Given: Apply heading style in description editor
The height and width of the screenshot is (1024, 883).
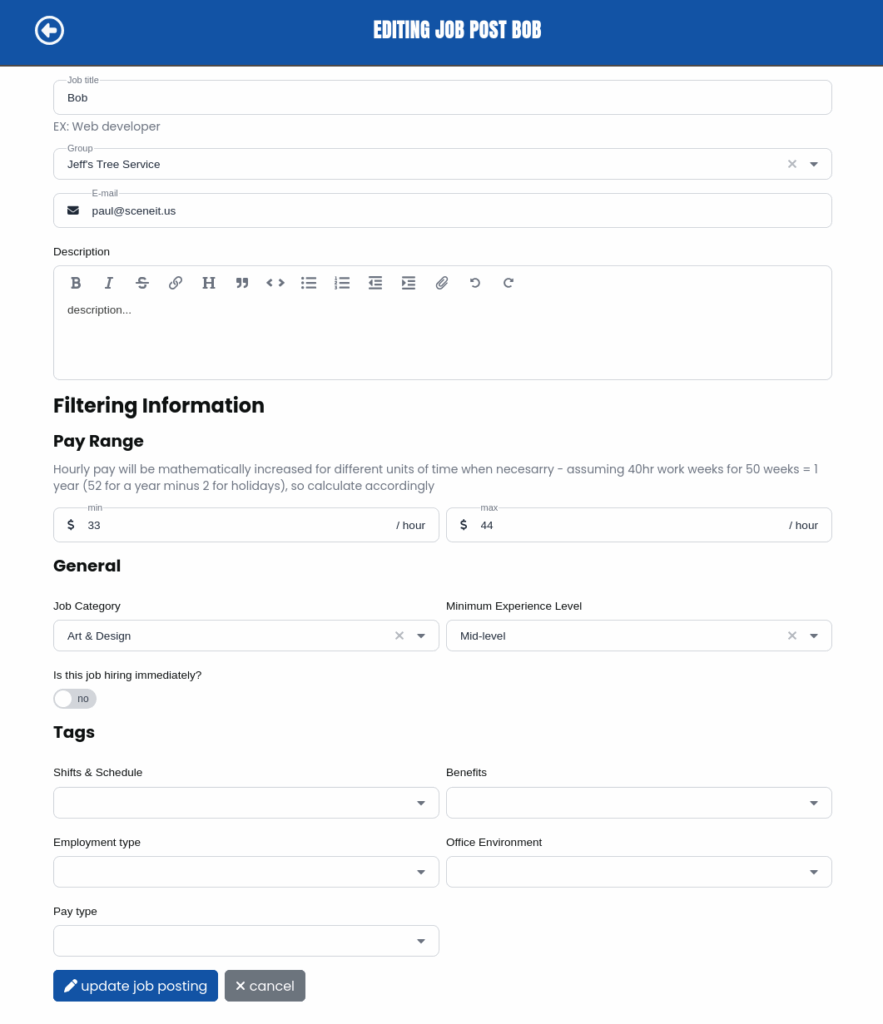Looking at the screenshot, I should [208, 283].
